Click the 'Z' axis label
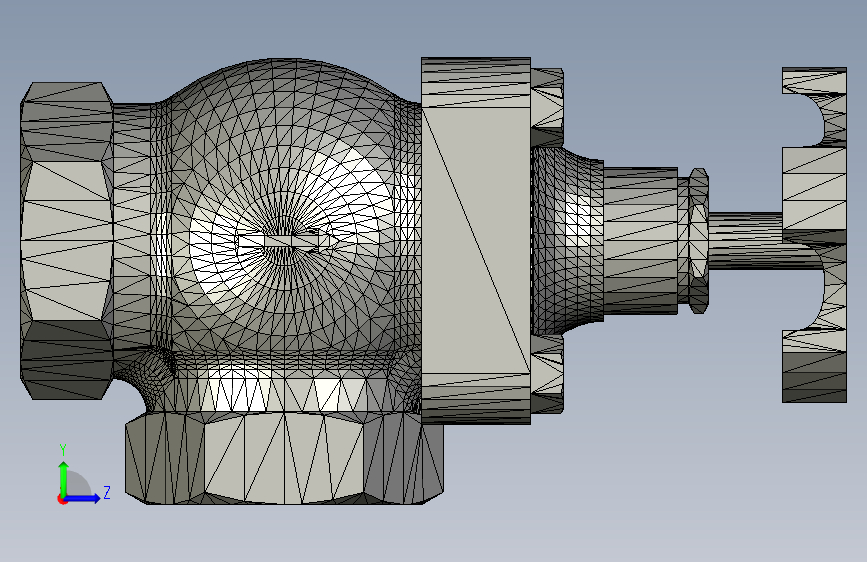 [107, 492]
